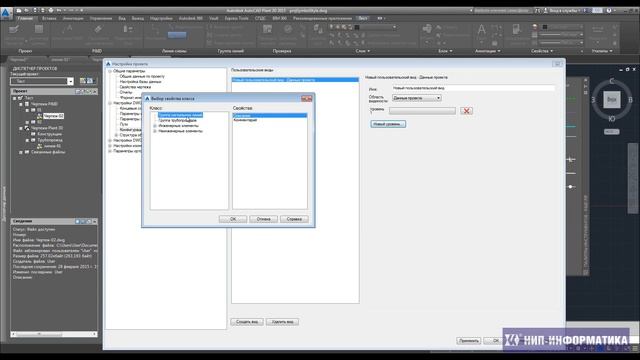
Task: Click the Удалить вид button
Action: 282,322
